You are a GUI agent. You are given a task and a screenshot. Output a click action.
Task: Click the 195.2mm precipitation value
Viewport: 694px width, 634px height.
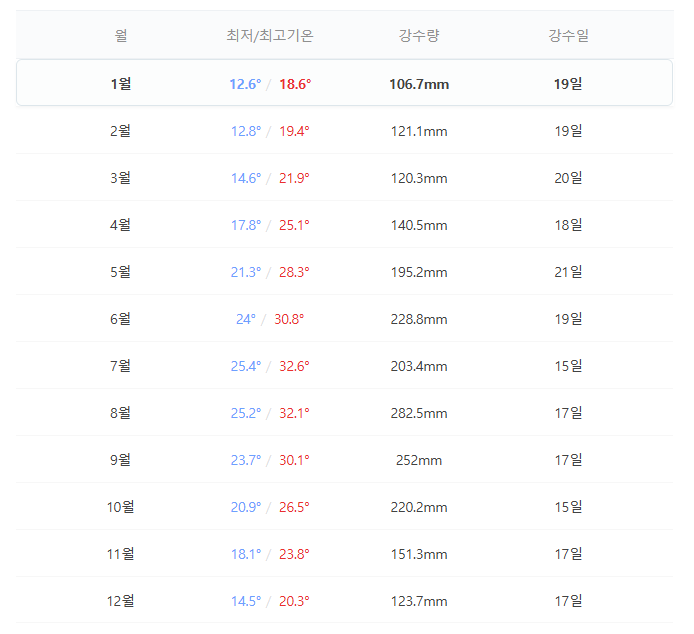(419, 272)
